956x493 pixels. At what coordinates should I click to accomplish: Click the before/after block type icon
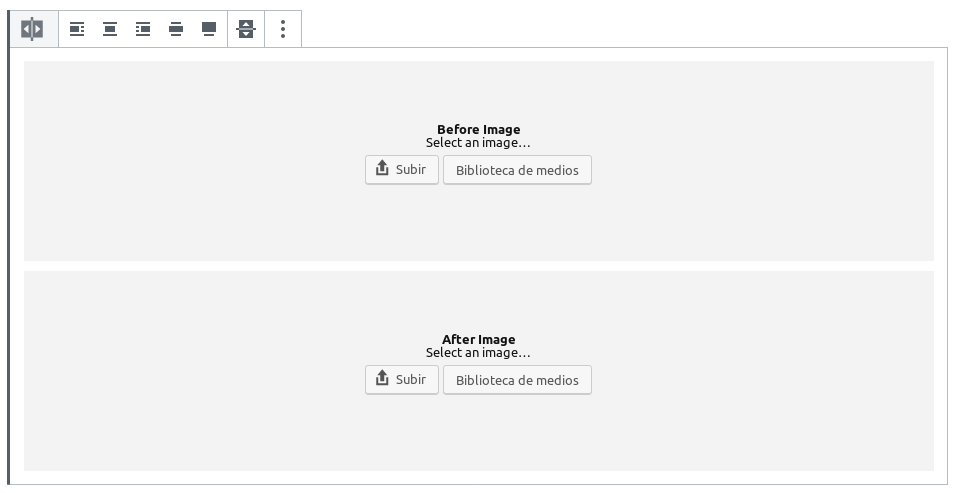32,29
